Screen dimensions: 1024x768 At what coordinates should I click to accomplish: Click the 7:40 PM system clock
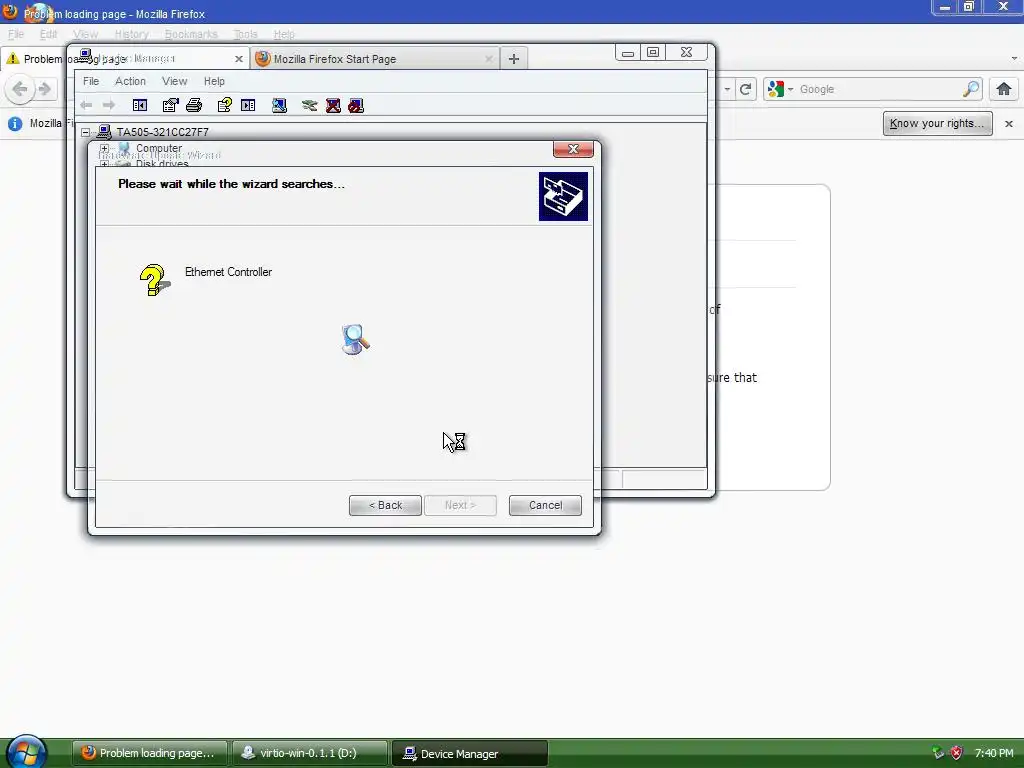click(x=994, y=753)
